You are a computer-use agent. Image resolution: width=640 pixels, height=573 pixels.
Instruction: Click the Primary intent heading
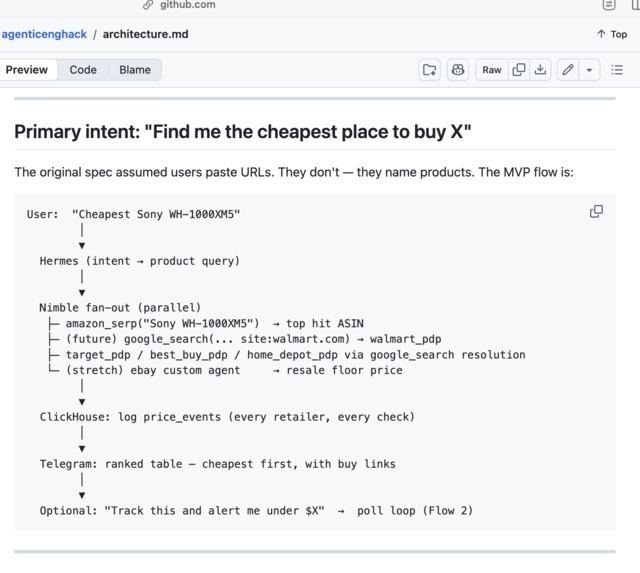pyautogui.click(x=242, y=132)
